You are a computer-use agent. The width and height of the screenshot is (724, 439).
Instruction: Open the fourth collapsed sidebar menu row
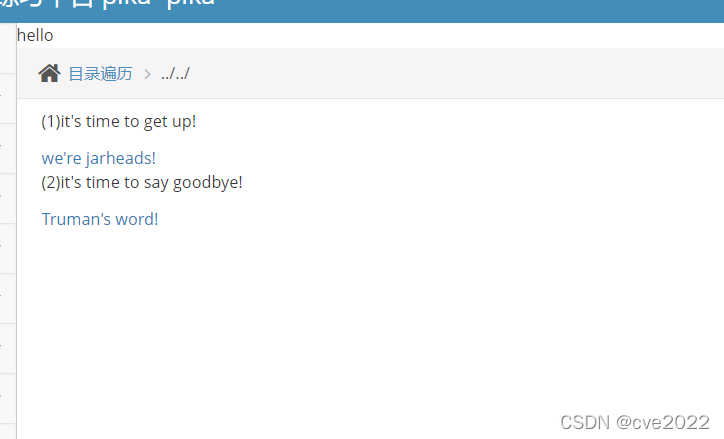[x=7, y=248]
